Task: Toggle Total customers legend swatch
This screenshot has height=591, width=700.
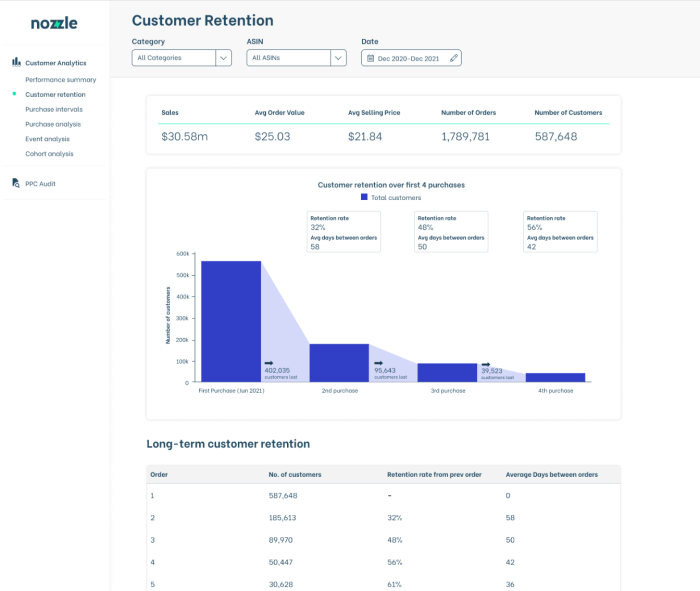Action: pyautogui.click(x=364, y=197)
